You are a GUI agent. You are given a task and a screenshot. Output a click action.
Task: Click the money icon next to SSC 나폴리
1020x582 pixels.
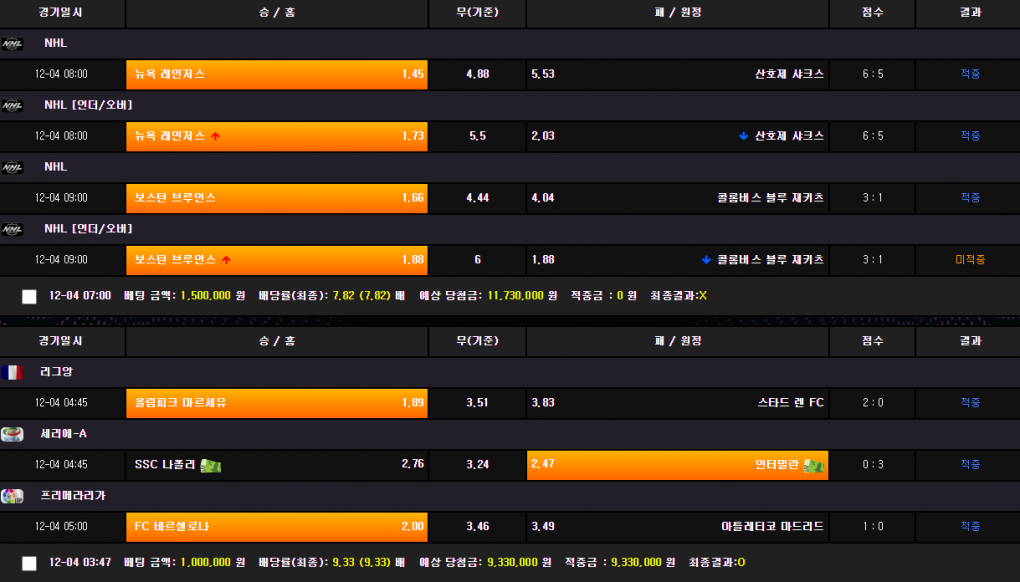pos(210,465)
